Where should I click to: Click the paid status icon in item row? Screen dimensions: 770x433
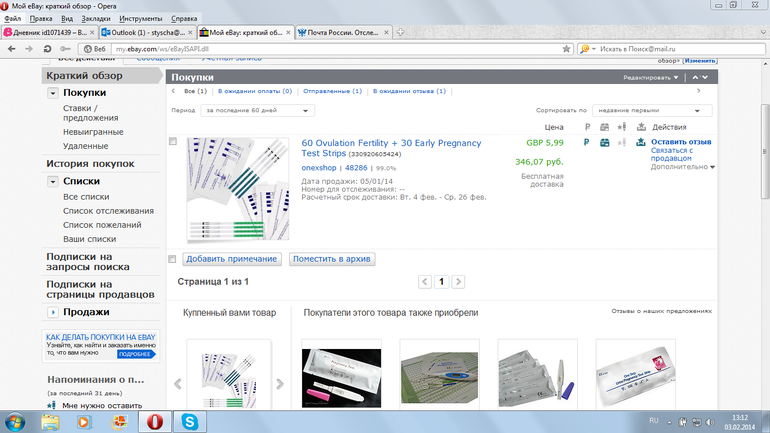pyautogui.click(x=587, y=143)
